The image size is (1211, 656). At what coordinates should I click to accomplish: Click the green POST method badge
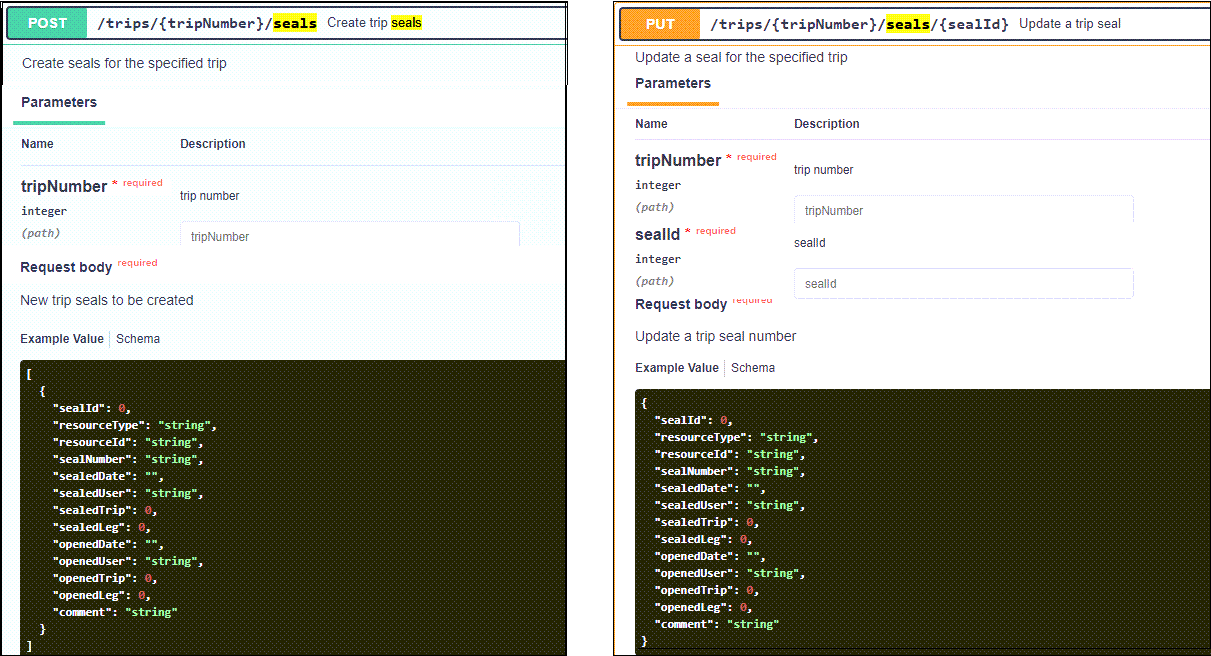(x=48, y=23)
